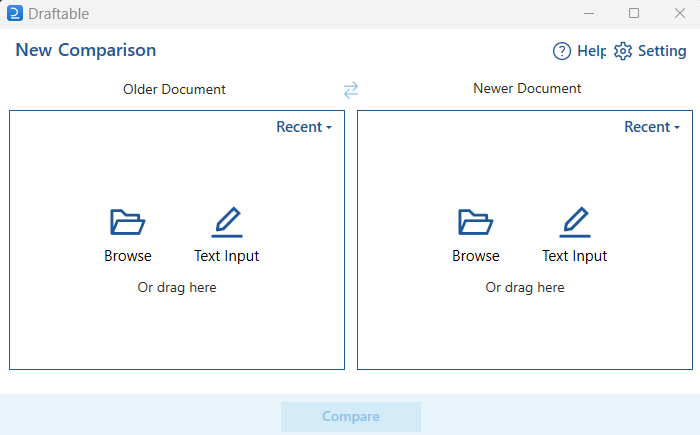
Task: Open the Help question mark icon
Action: coord(562,51)
